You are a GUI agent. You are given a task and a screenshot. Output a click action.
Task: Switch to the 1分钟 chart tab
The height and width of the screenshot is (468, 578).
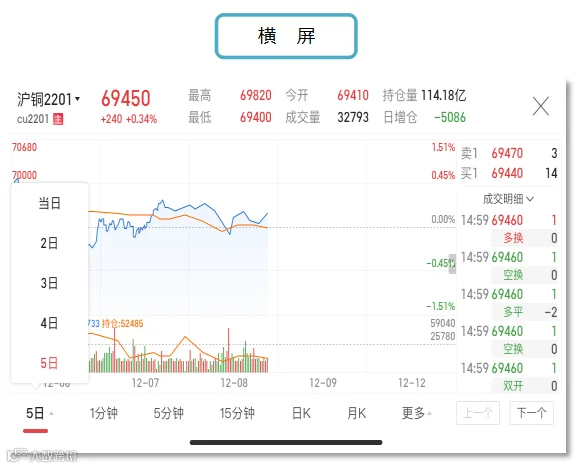(x=104, y=413)
